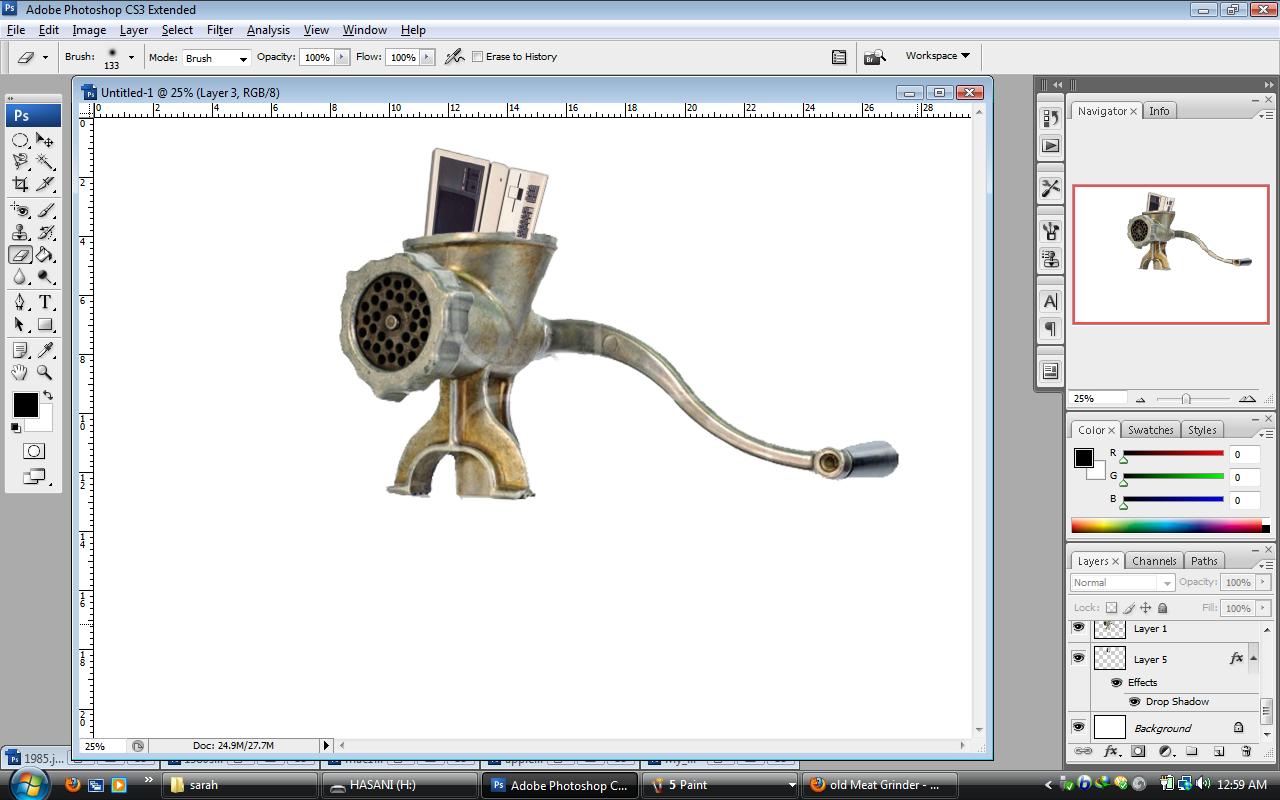
Task: Enable Erase to History checkbox
Action: (x=477, y=57)
